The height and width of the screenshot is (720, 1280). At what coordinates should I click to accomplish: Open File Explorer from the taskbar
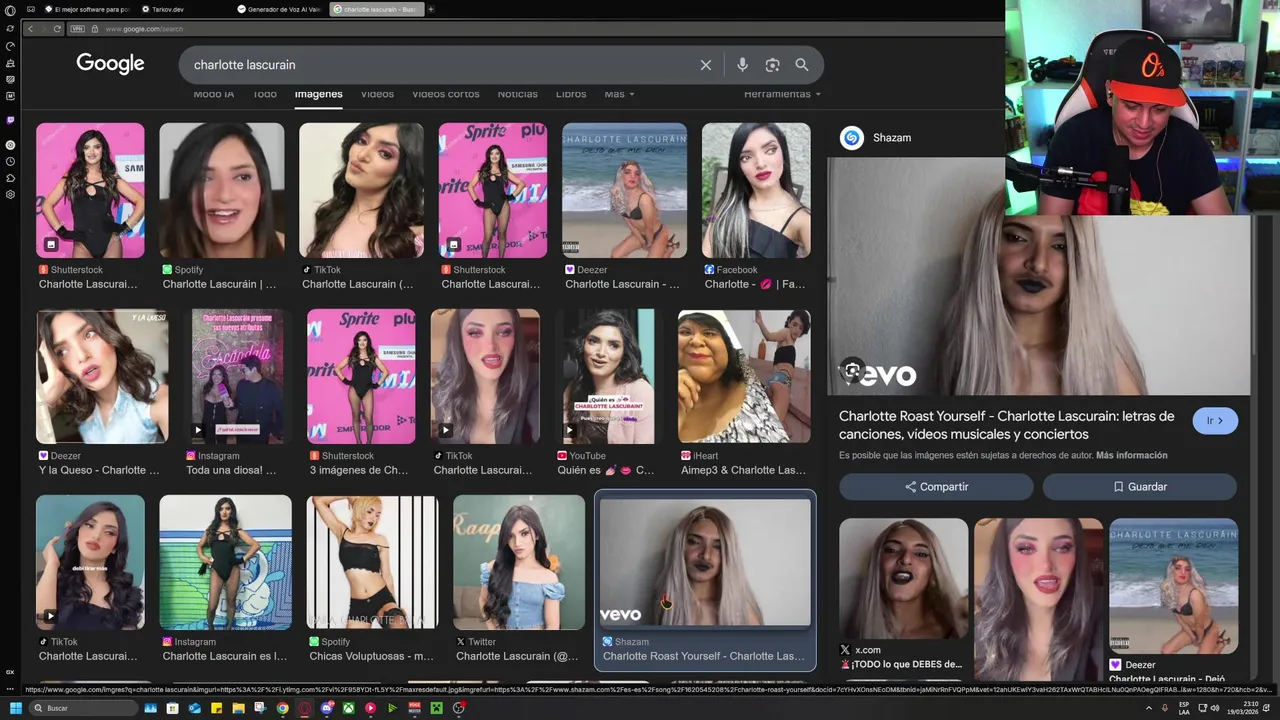pyautogui.click(x=238, y=708)
